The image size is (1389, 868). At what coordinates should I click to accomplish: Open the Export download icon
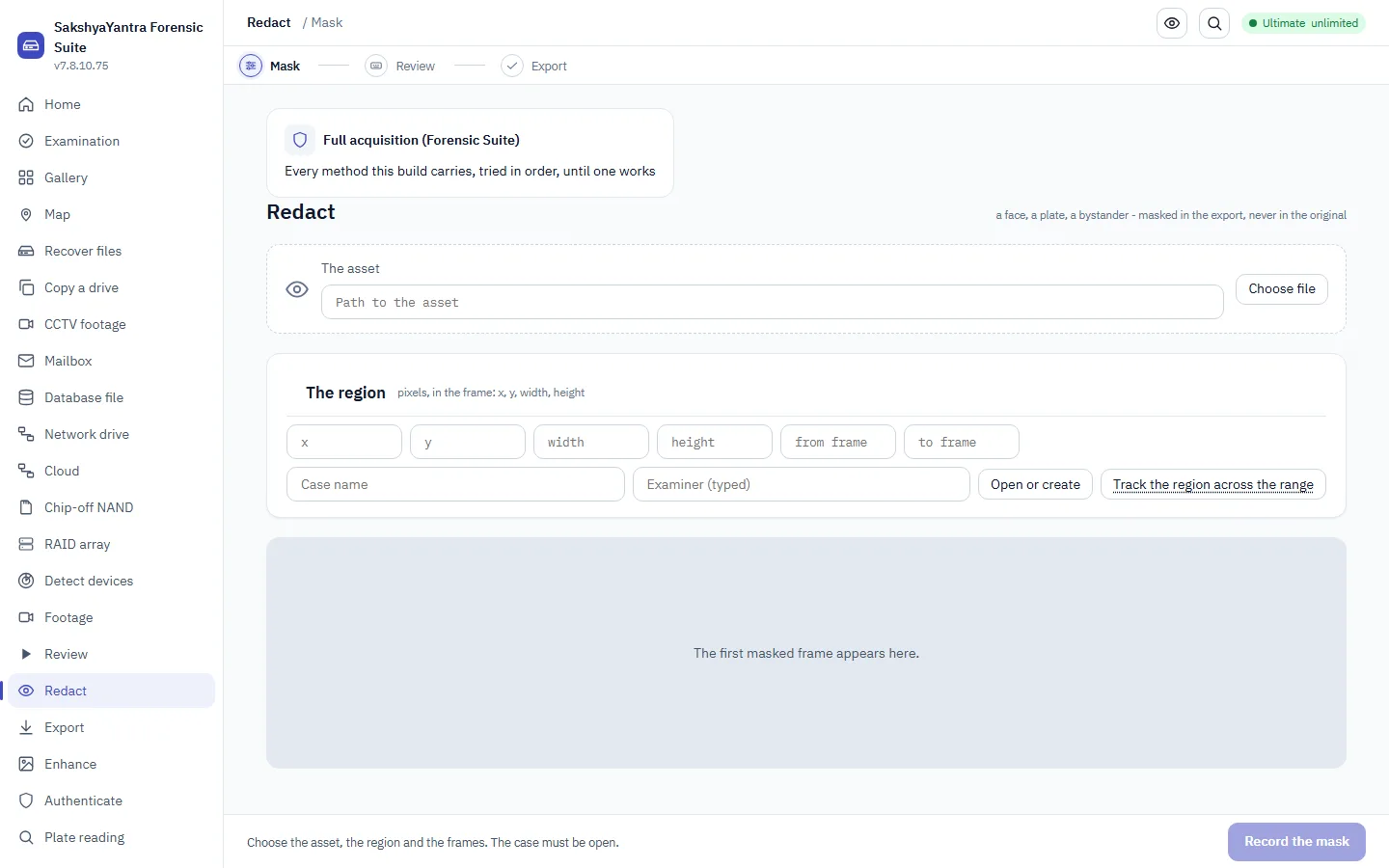point(26,727)
